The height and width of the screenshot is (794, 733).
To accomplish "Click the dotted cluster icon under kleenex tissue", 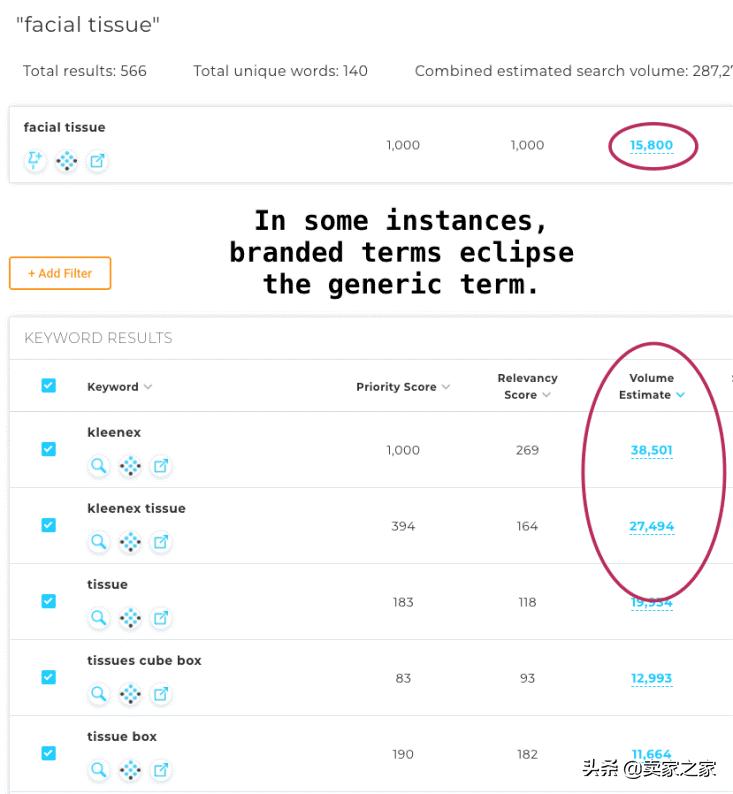I will [130, 542].
